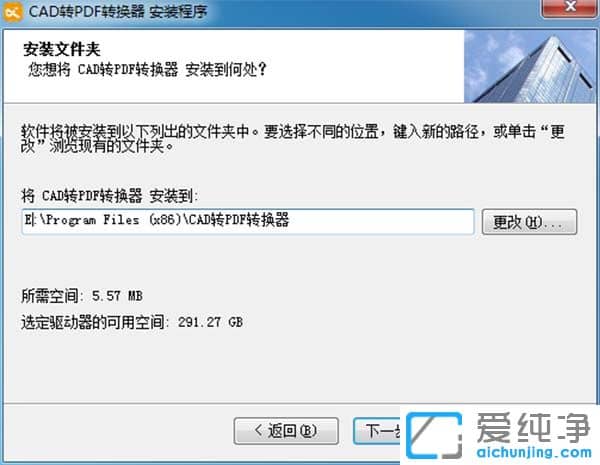Click Program Files (x86) segment in path field
This screenshot has width=600, height=465.
113,220
